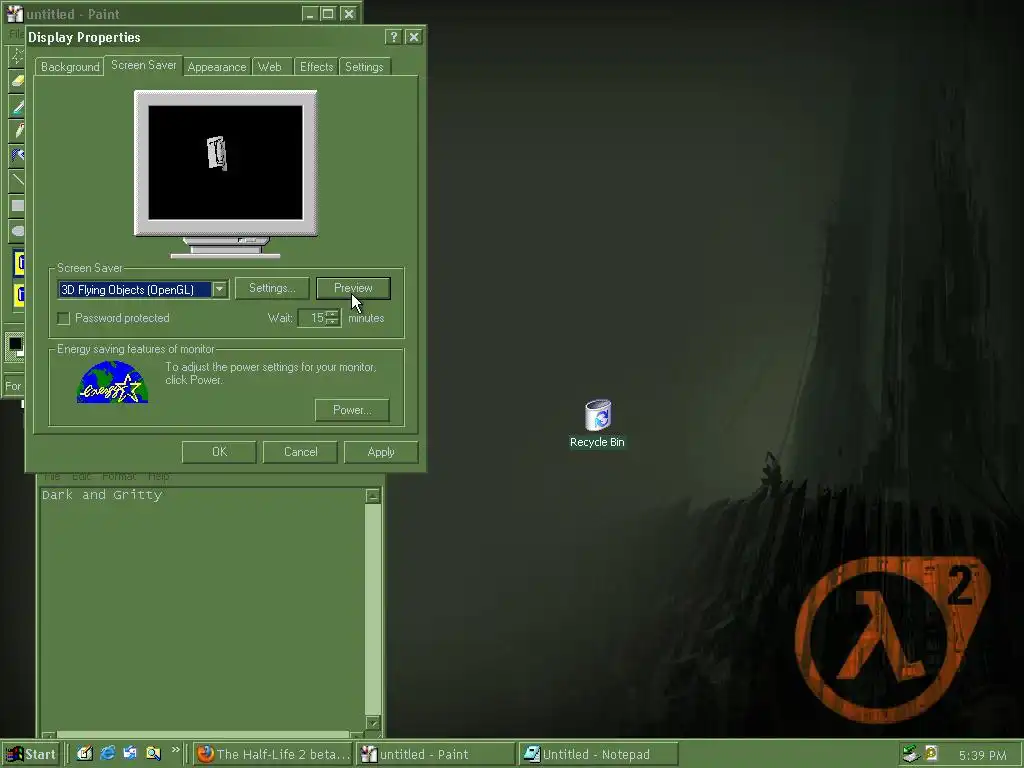
Task: Click the search folder quick launch icon
Action: click(153, 754)
